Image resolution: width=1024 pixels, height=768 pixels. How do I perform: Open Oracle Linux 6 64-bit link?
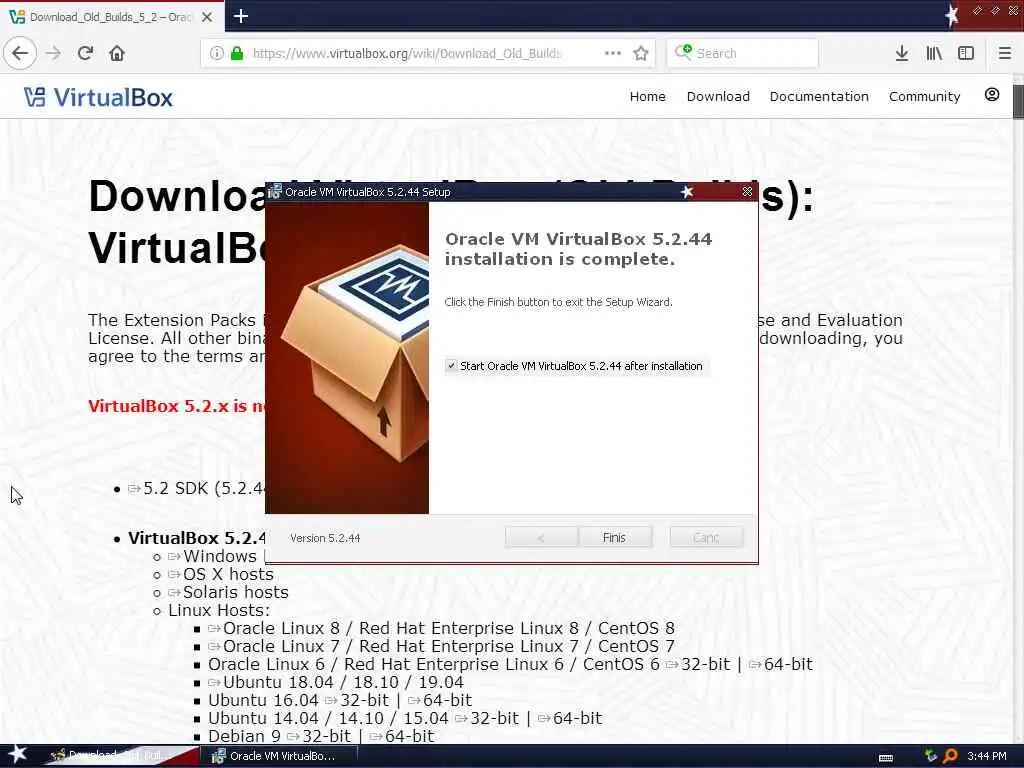781,664
